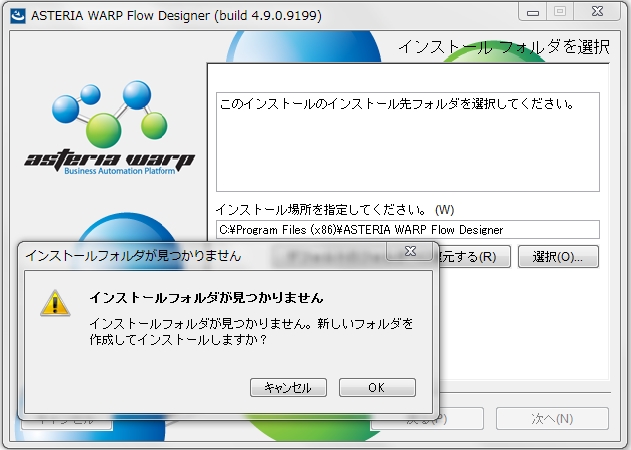The height and width of the screenshot is (450, 631).
Task: Click the インストール フォルダを選択 heading
Action: (x=503, y=47)
